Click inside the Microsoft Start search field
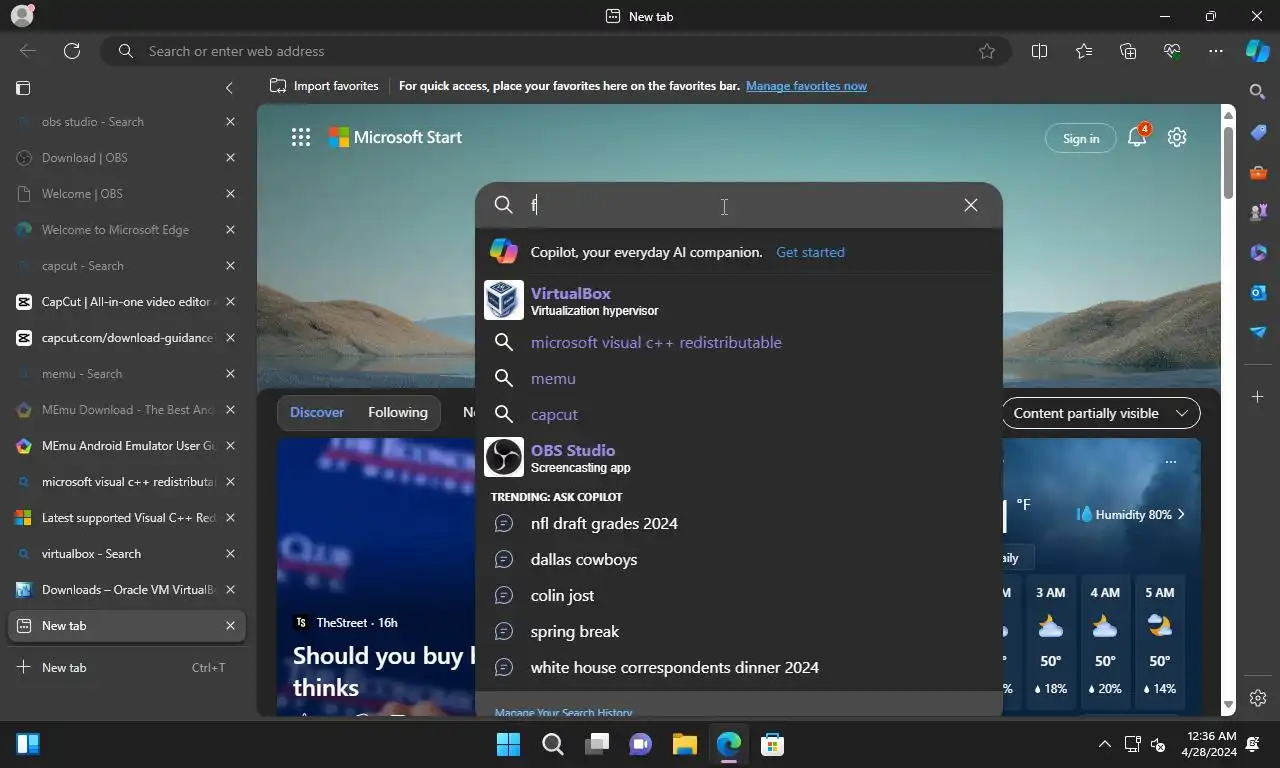Viewport: 1280px width, 768px height. pos(740,205)
